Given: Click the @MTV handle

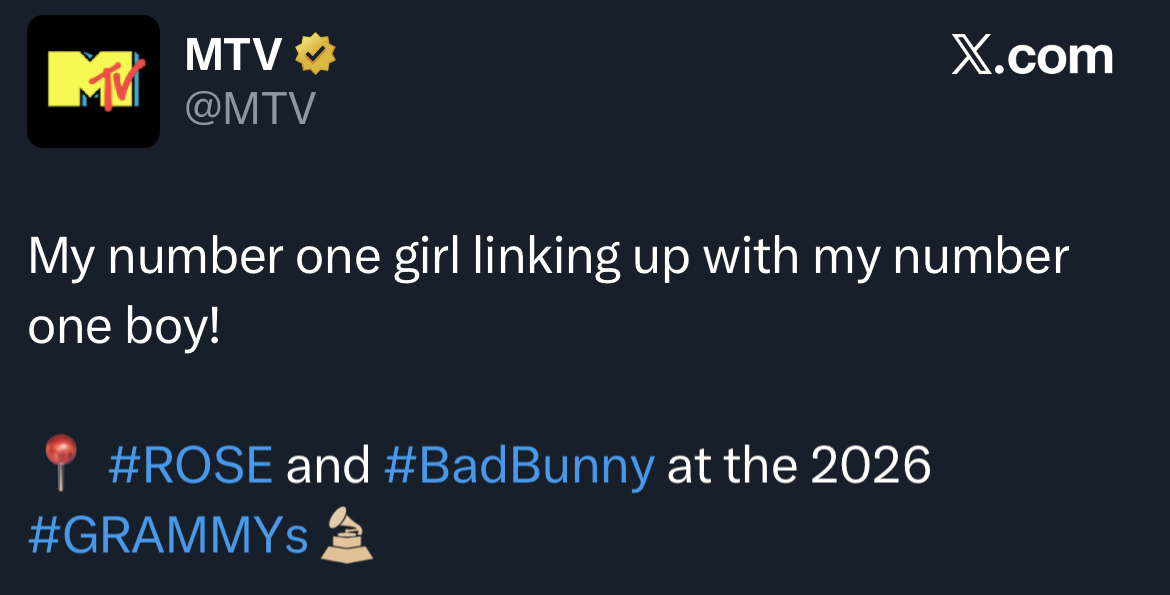Looking at the screenshot, I should [x=249, y=108].
